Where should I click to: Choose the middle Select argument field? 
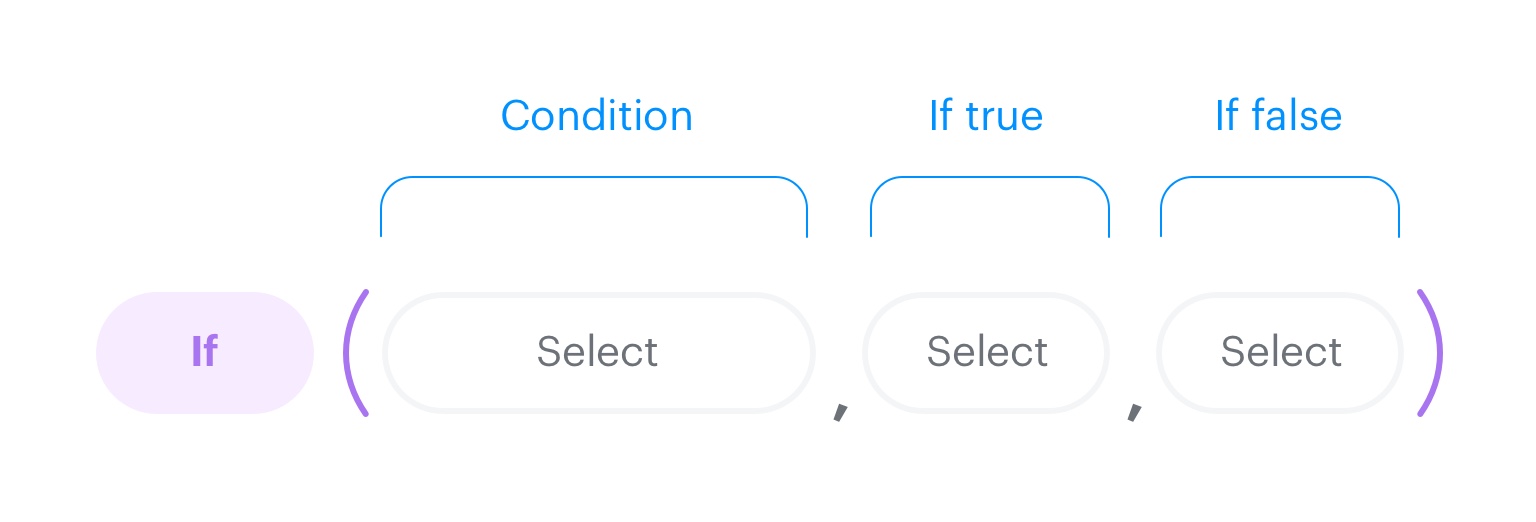pyautogui.click(x=986, y=352)
